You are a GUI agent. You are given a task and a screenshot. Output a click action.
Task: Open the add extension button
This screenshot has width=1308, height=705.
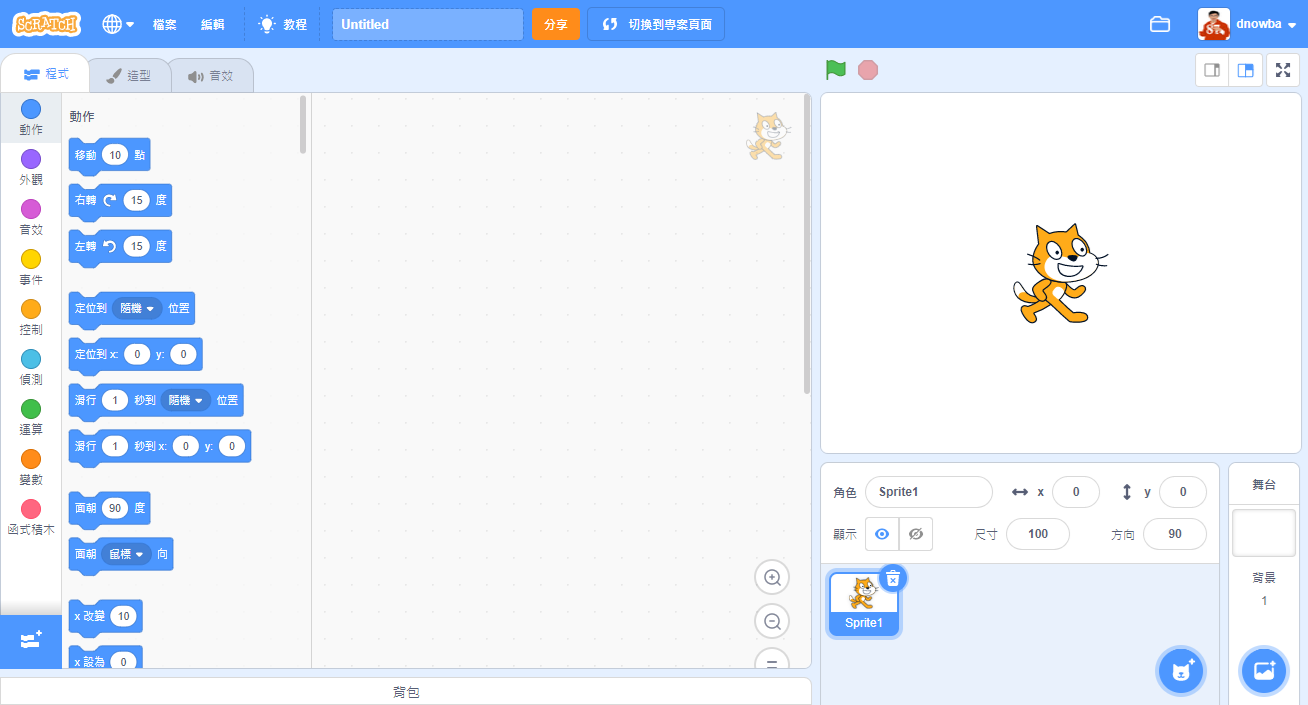click(30, 640)
